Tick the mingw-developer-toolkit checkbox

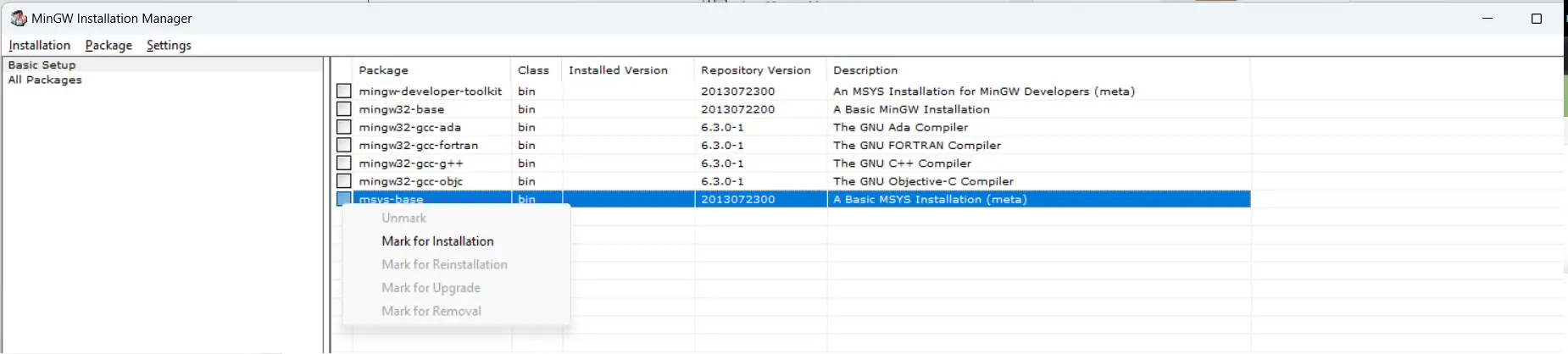tap(343, 91)
